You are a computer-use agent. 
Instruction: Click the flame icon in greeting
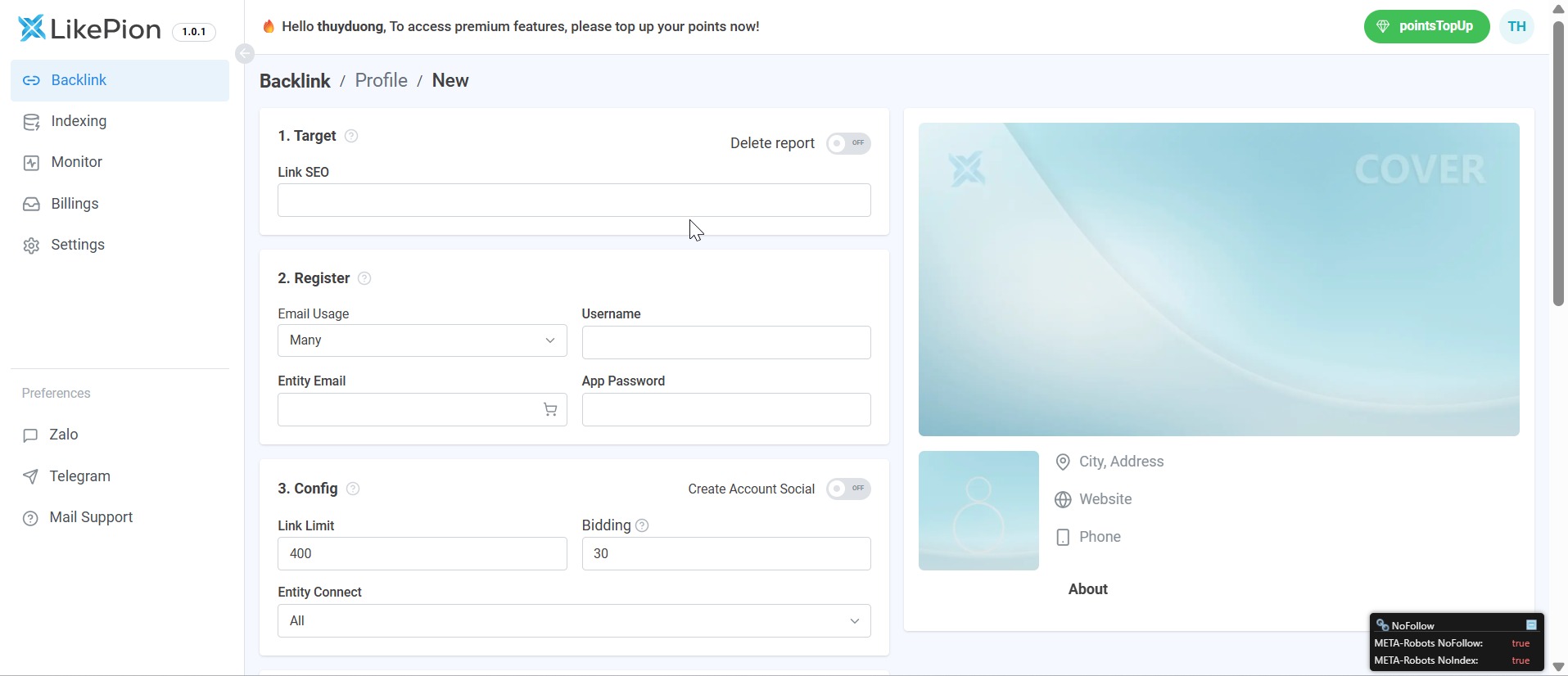(x=269, y=26)
